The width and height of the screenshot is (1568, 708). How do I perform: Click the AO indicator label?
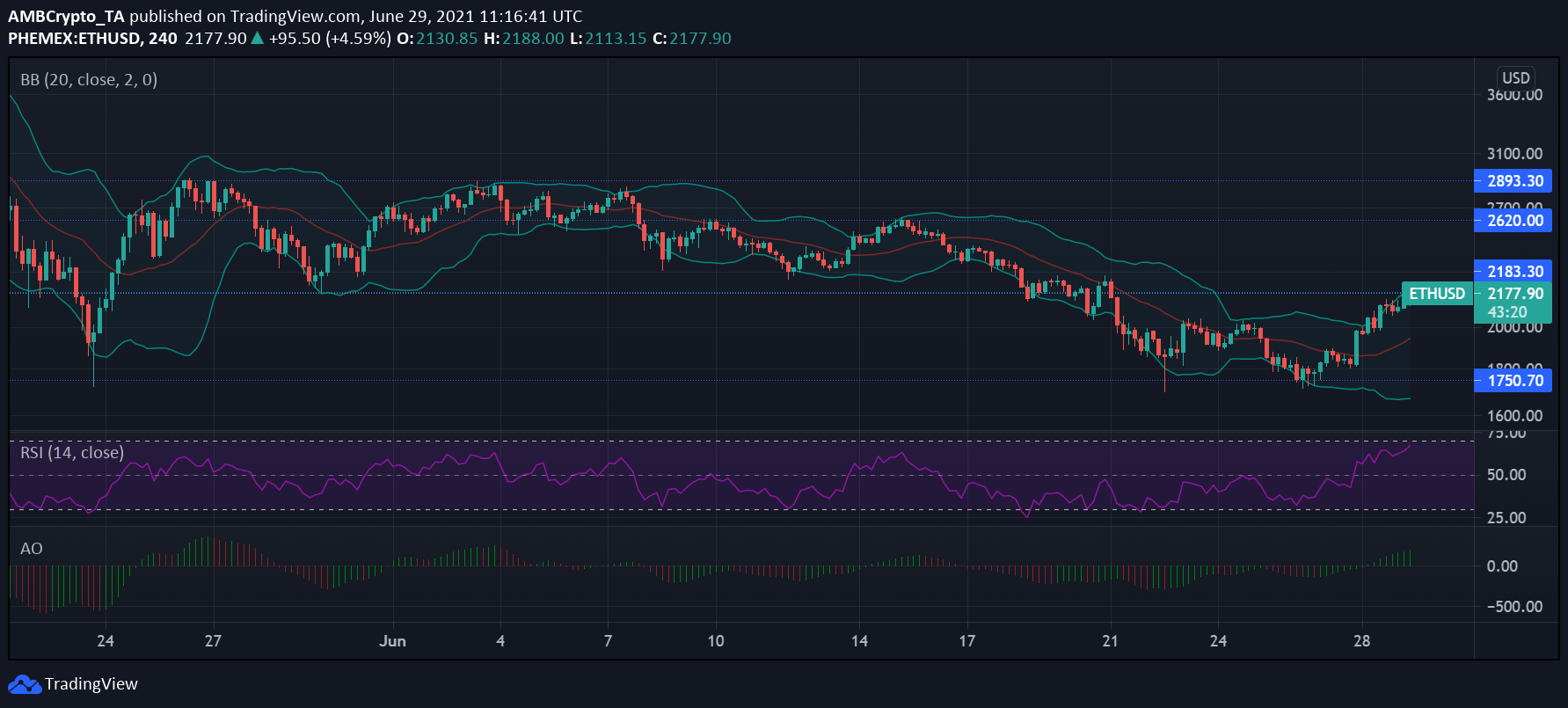[x=32, y=549]
